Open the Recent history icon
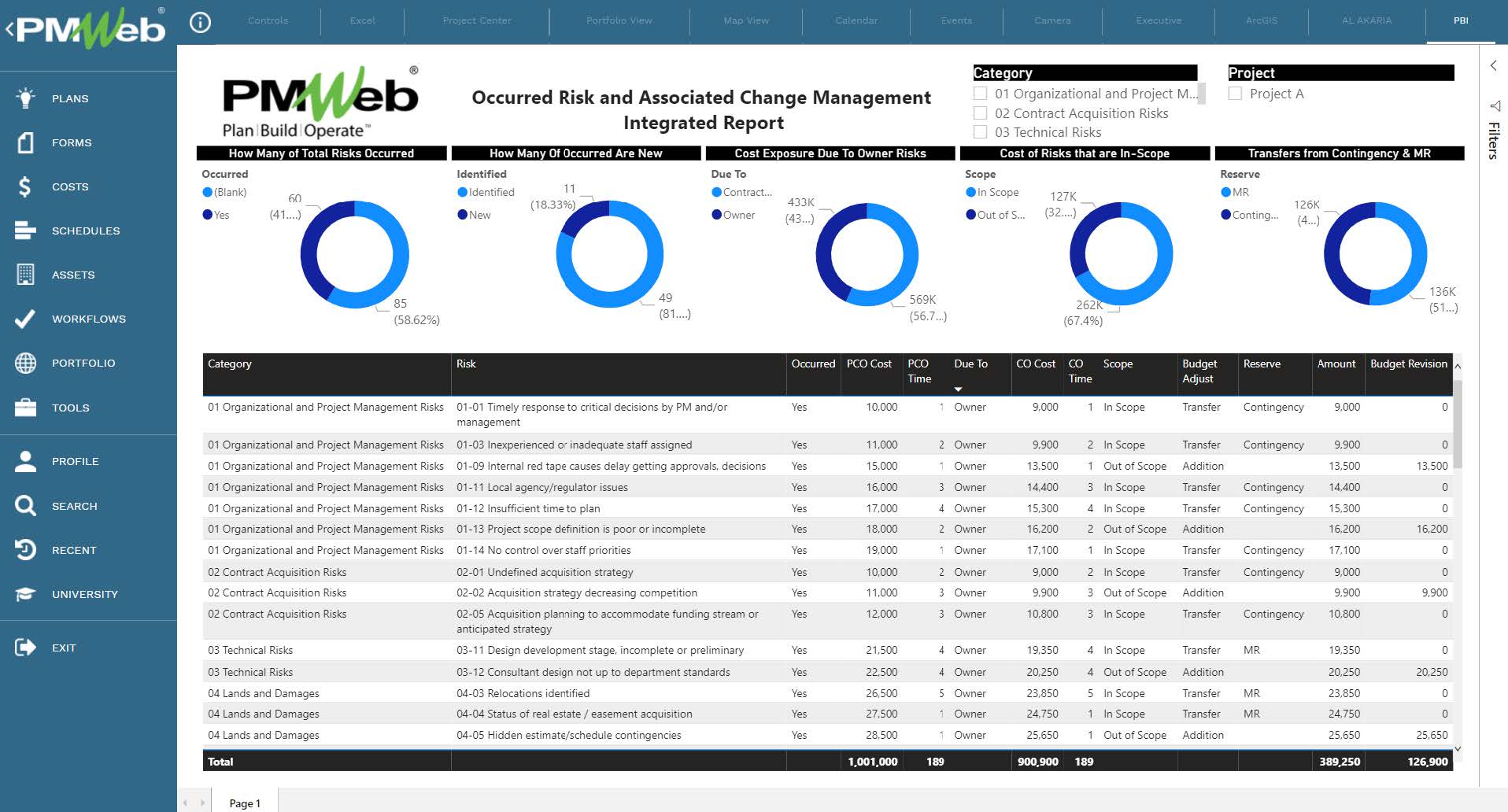The image size is (1508, 812). [25, 550]
